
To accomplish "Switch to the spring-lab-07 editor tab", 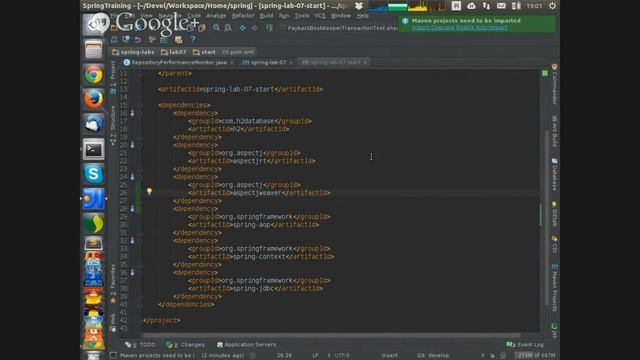I will pyautogui.click(x=268, y=62).
